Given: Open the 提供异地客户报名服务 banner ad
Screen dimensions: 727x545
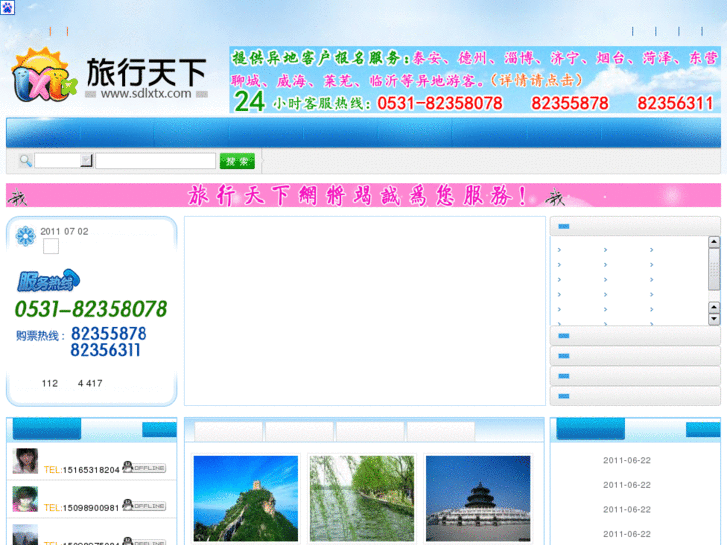Looking at the screenshot, I should [x=475, y=80].
